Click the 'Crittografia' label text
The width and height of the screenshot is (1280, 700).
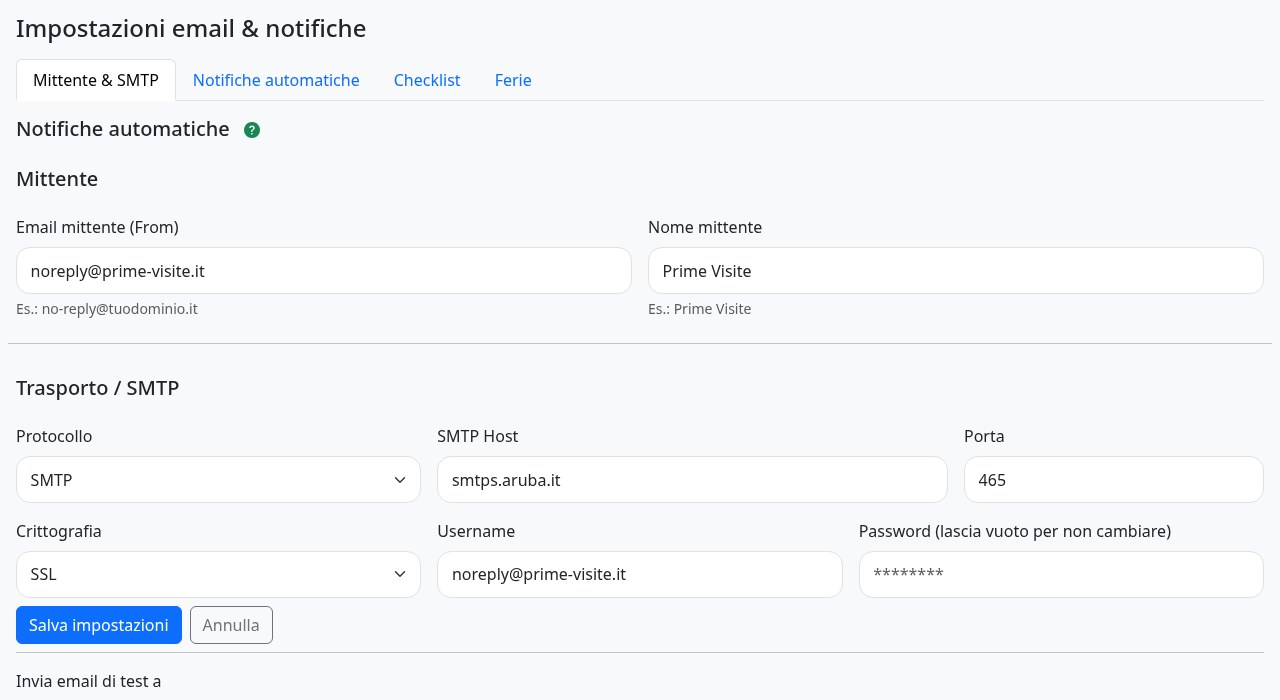click(x=59, y=531)
